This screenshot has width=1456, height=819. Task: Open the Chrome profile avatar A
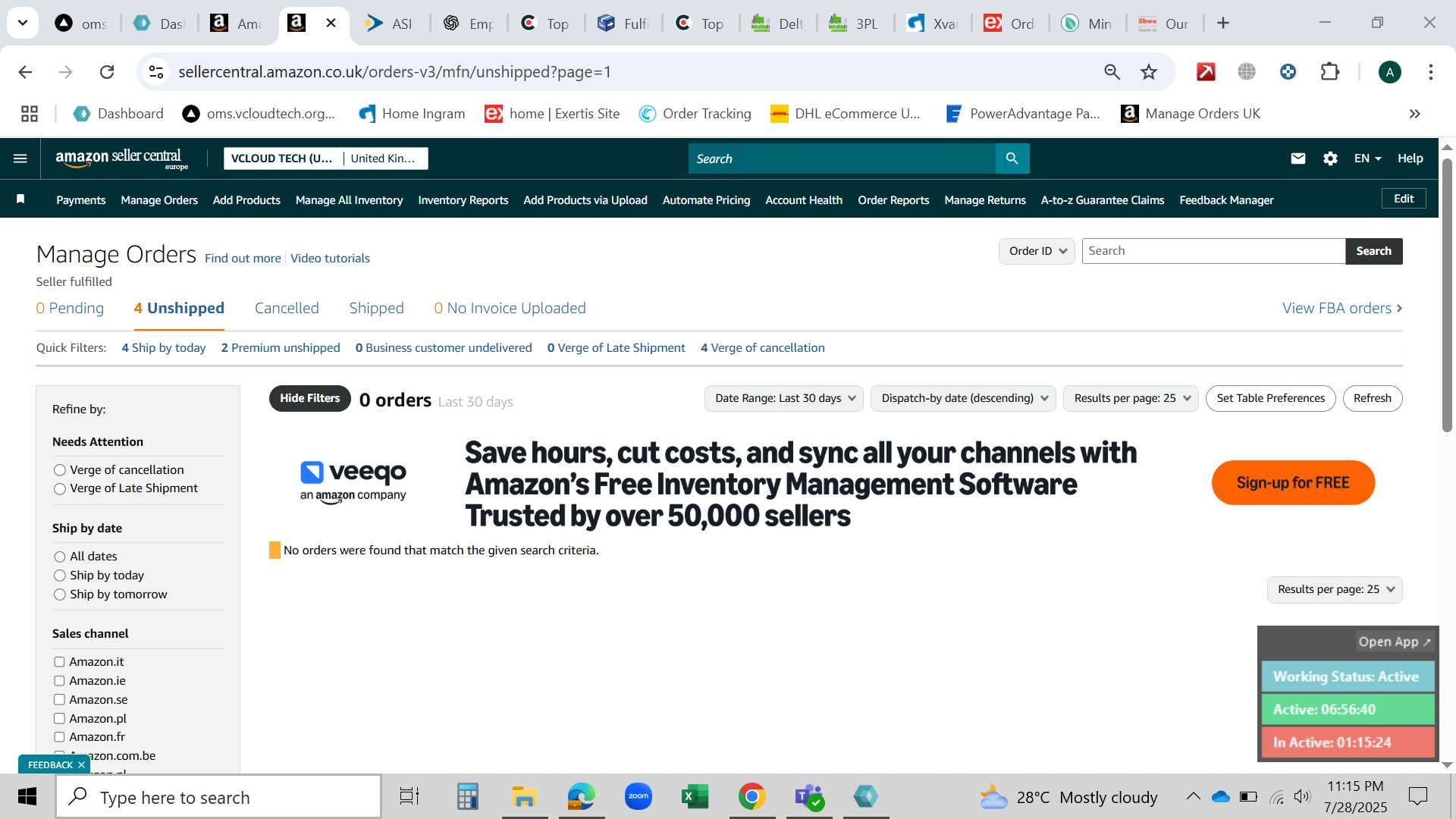pos(1390,72)
